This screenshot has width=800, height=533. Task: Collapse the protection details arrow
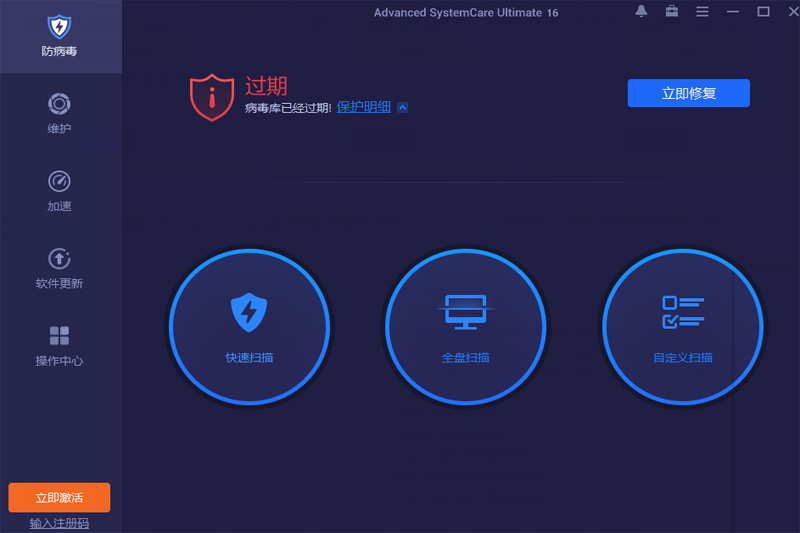[x=403, y=108]
